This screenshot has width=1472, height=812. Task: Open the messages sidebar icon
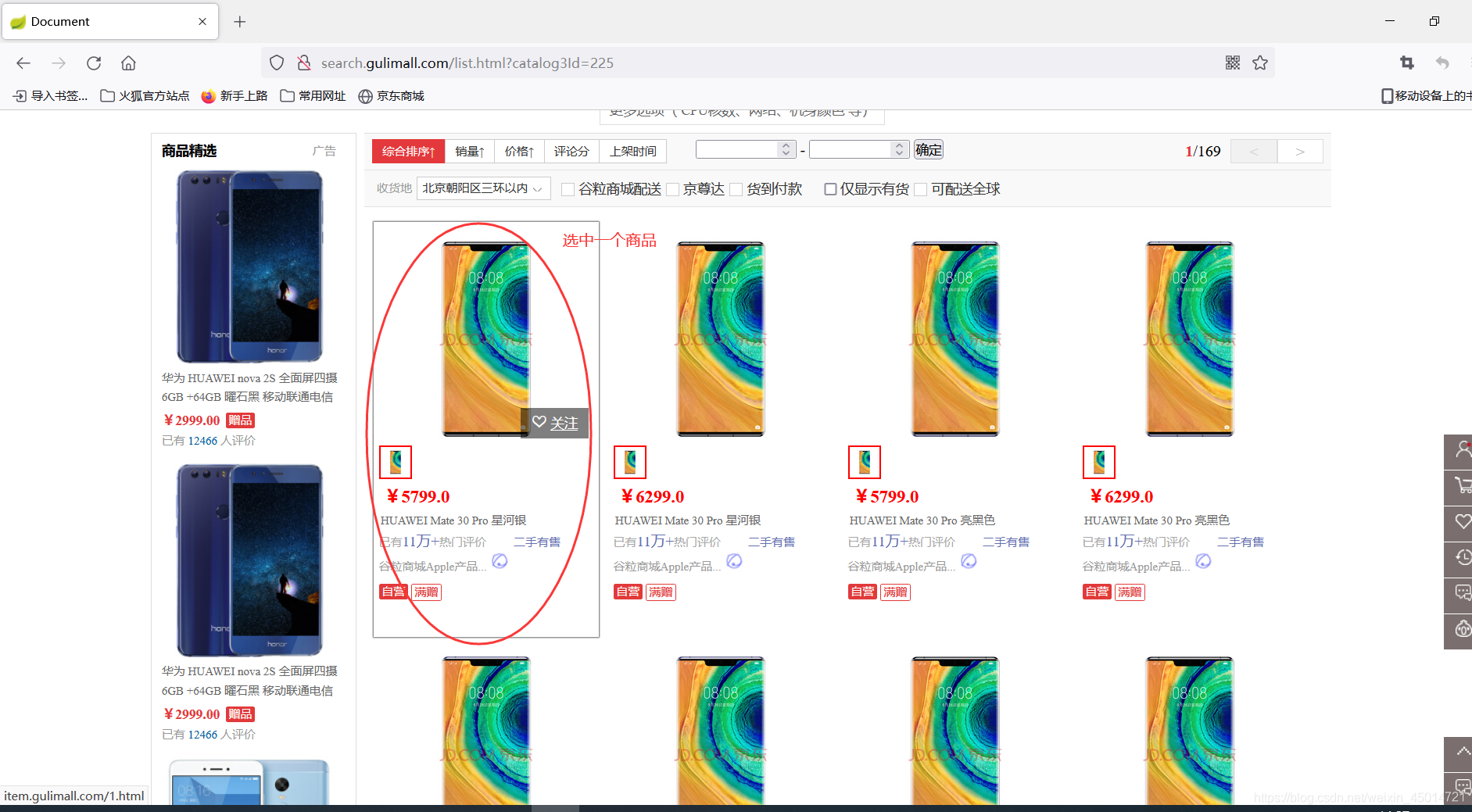point(1459,596)
